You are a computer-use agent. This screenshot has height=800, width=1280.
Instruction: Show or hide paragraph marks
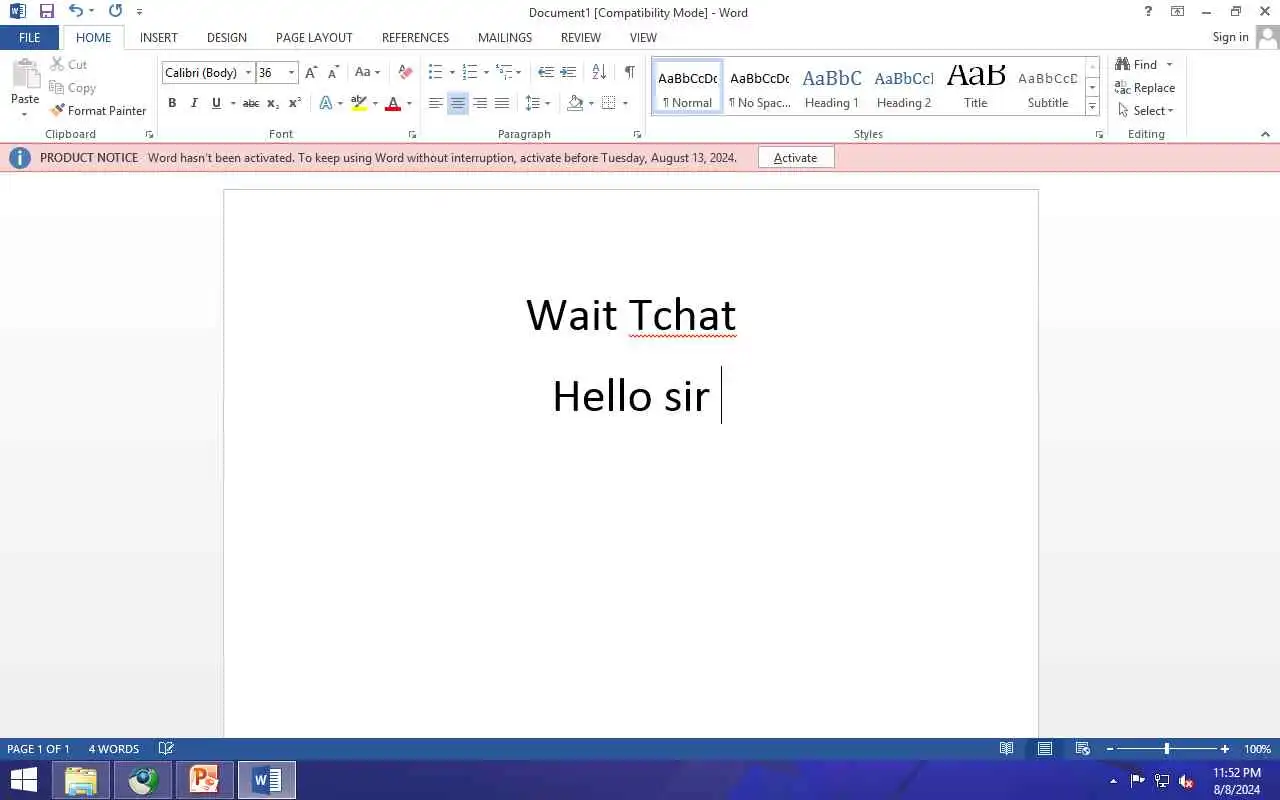point(629,72)
